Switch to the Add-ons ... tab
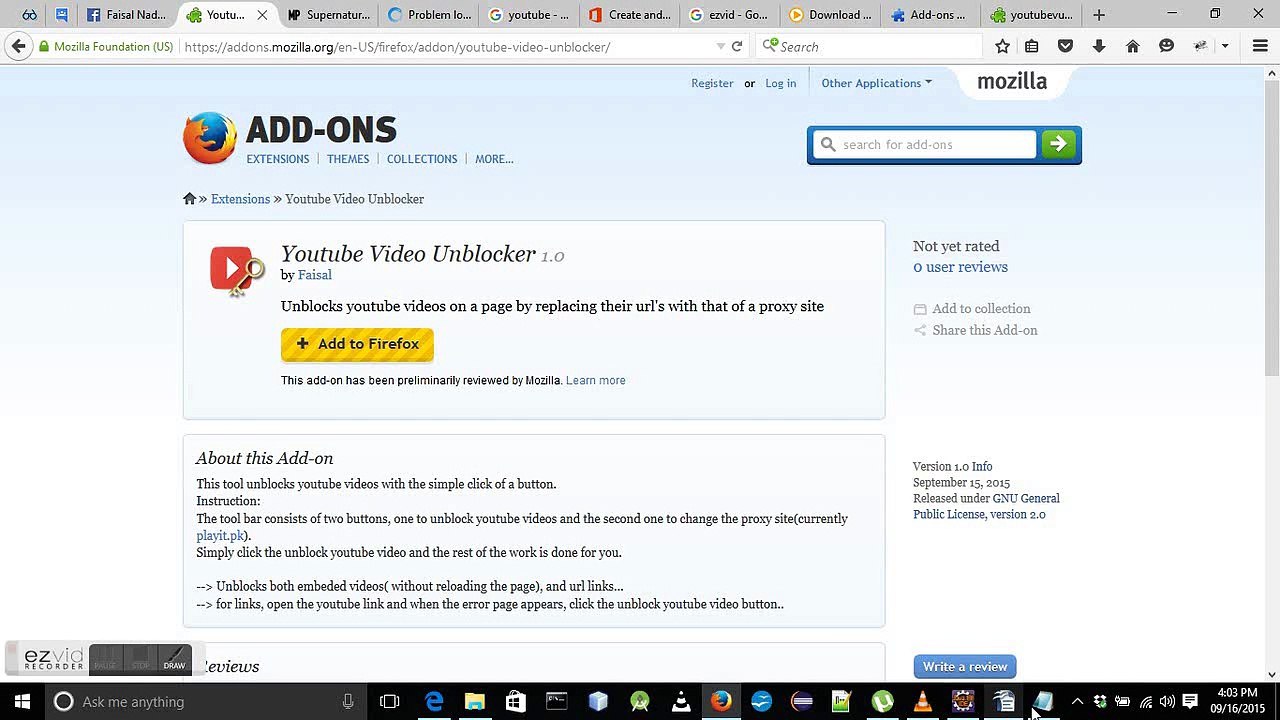This screenshot has width=1280, height=720. [931, 15]
